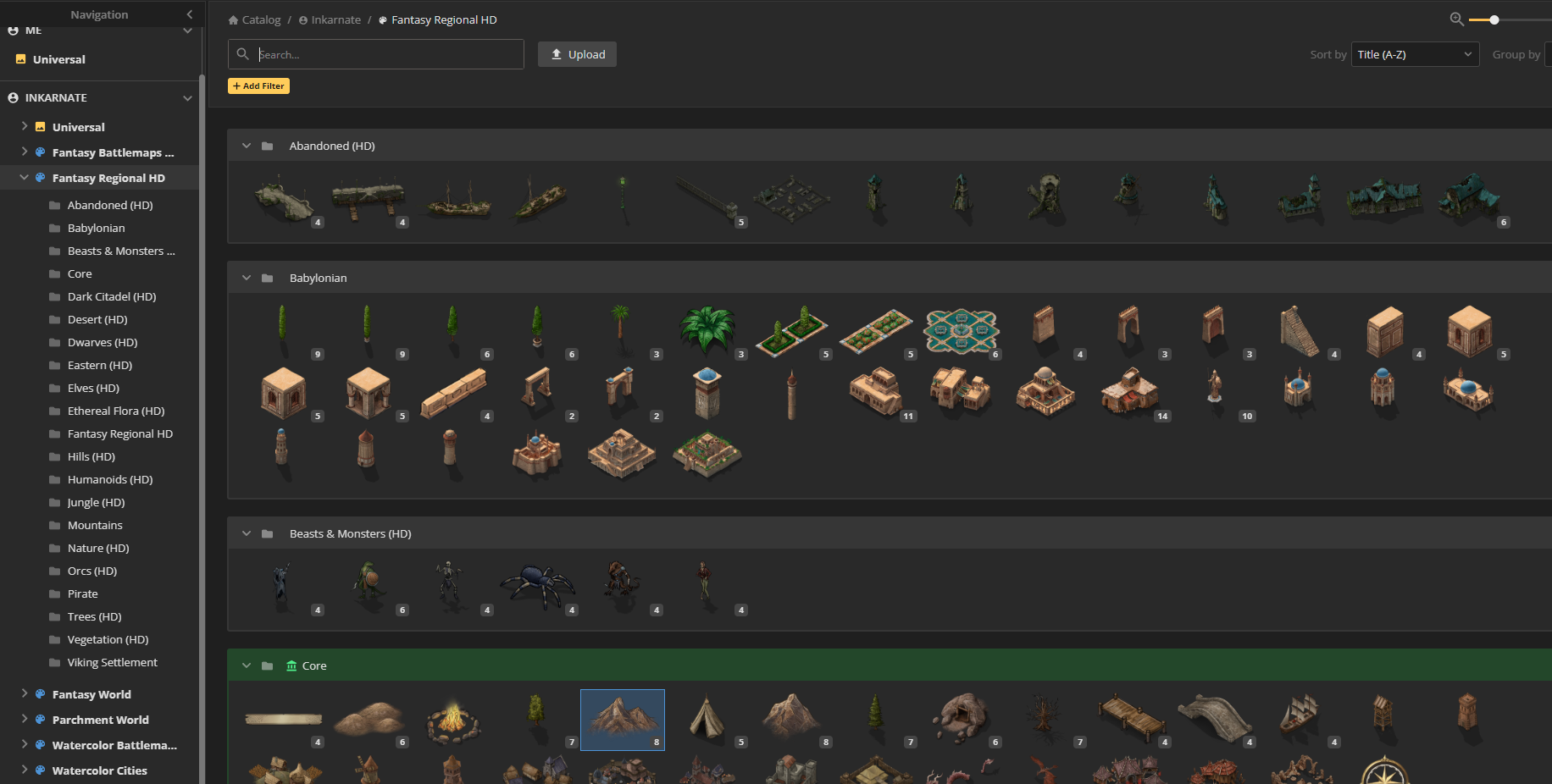Click the giant spider monster asset
The height and width of the screenshot is (784, 1552).
[x=537, y=584]
